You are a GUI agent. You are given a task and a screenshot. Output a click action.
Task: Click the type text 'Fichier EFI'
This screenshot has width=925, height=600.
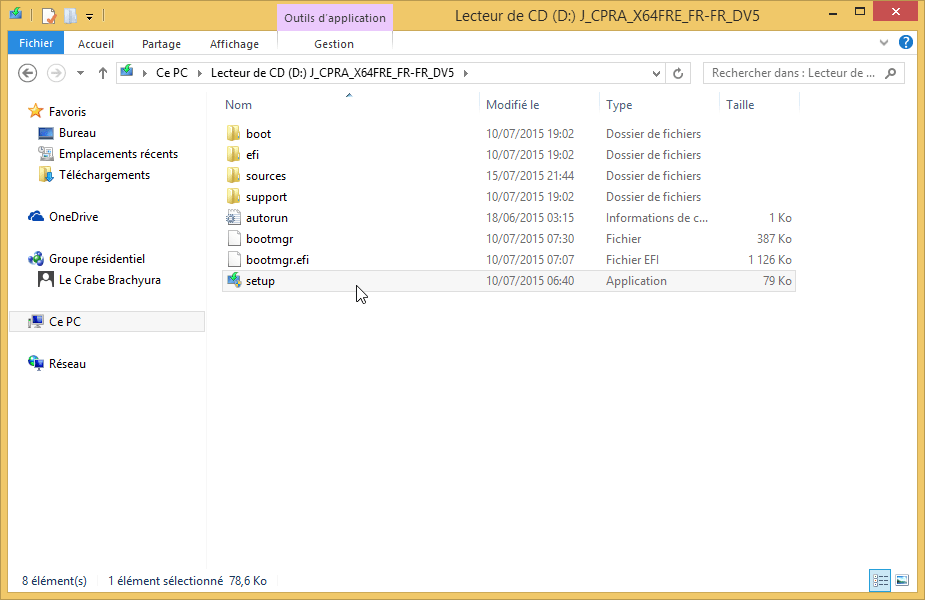click(632, 260)
